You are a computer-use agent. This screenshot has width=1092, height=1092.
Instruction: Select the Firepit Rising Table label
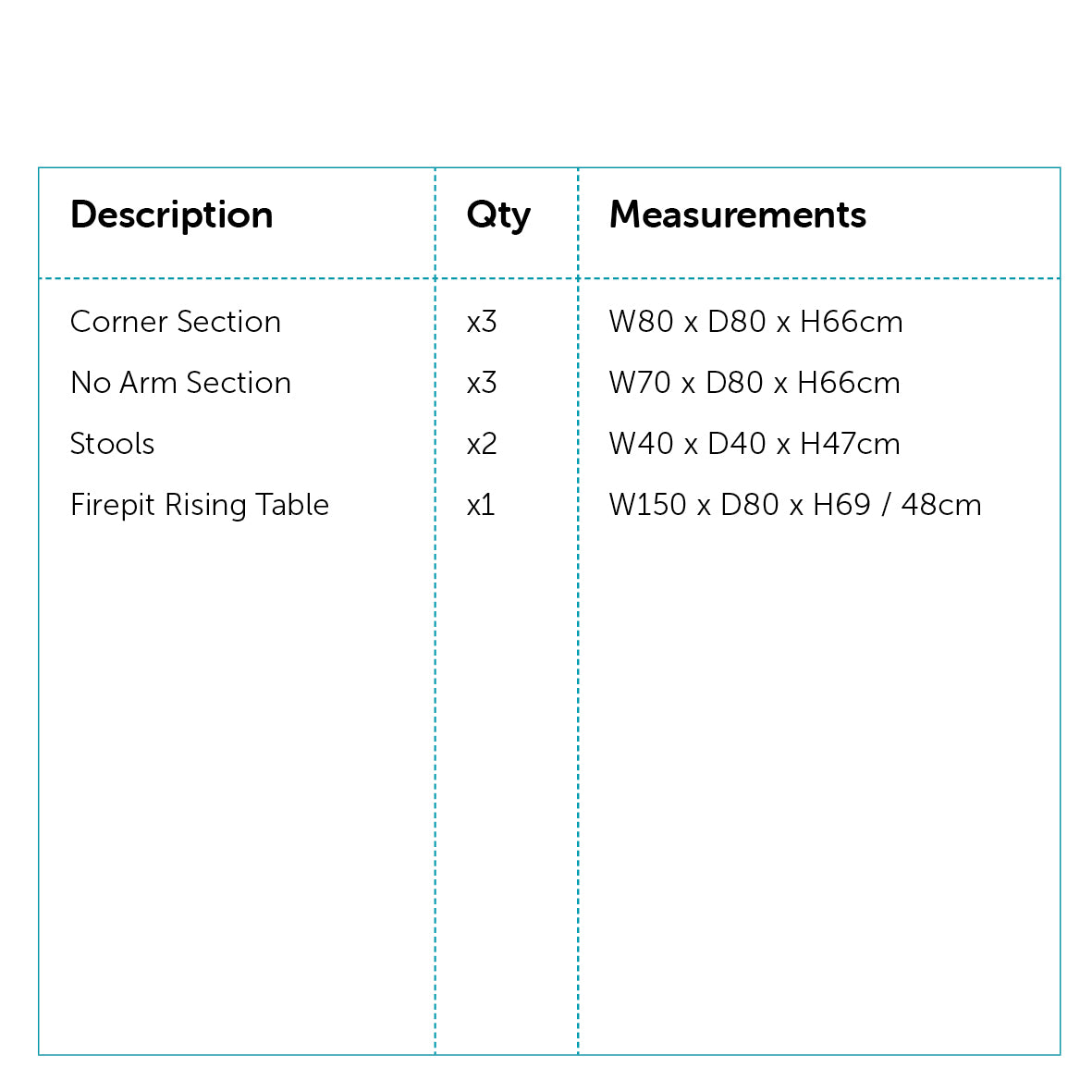click(199, 506)
